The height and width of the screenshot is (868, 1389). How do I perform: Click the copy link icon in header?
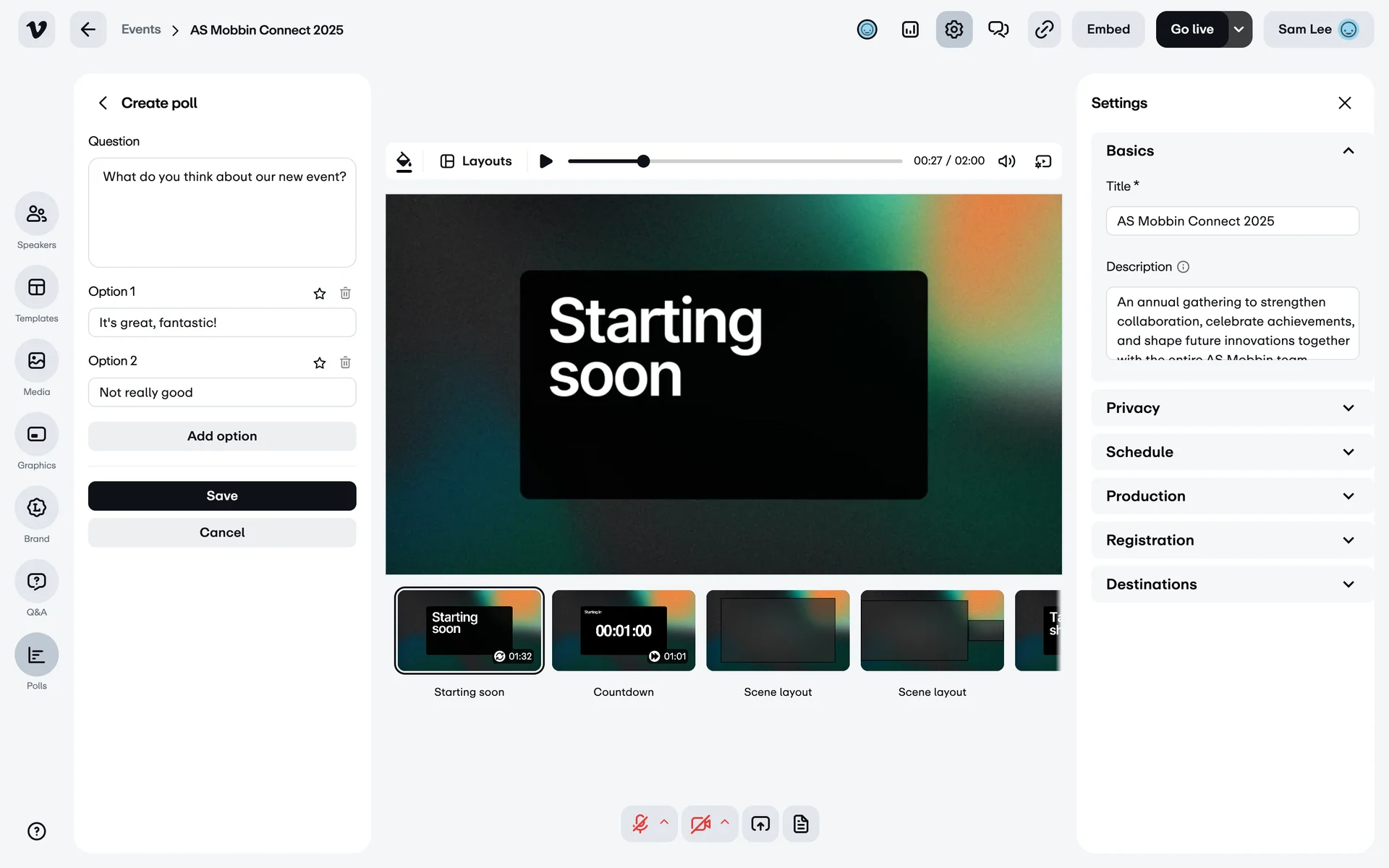pos(1044,30)
